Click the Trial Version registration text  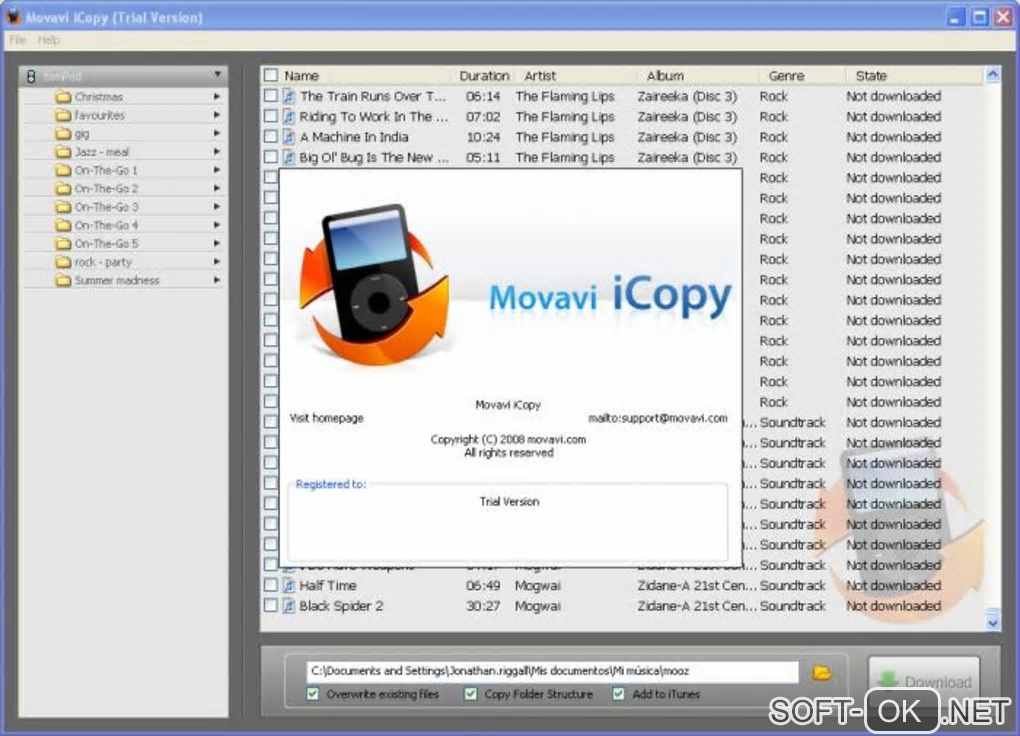coord(509,502)
